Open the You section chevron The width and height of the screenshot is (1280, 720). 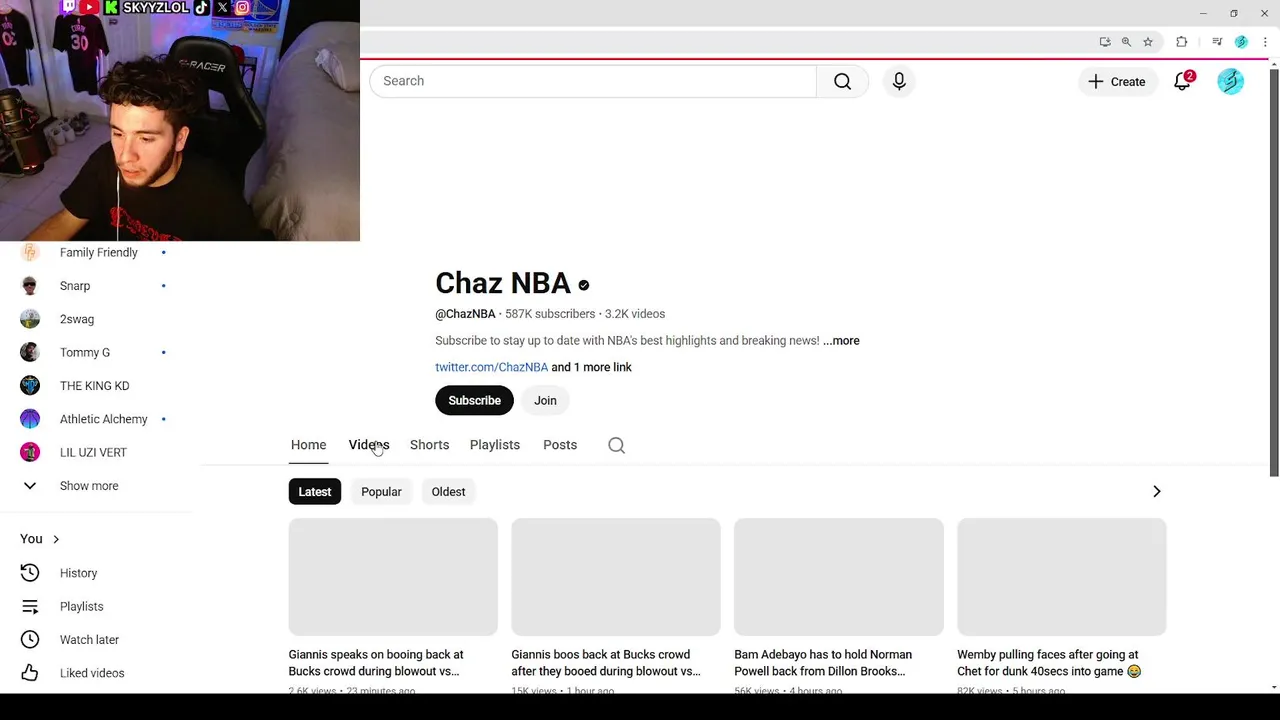pyautogui.click(x=56, y=539)
